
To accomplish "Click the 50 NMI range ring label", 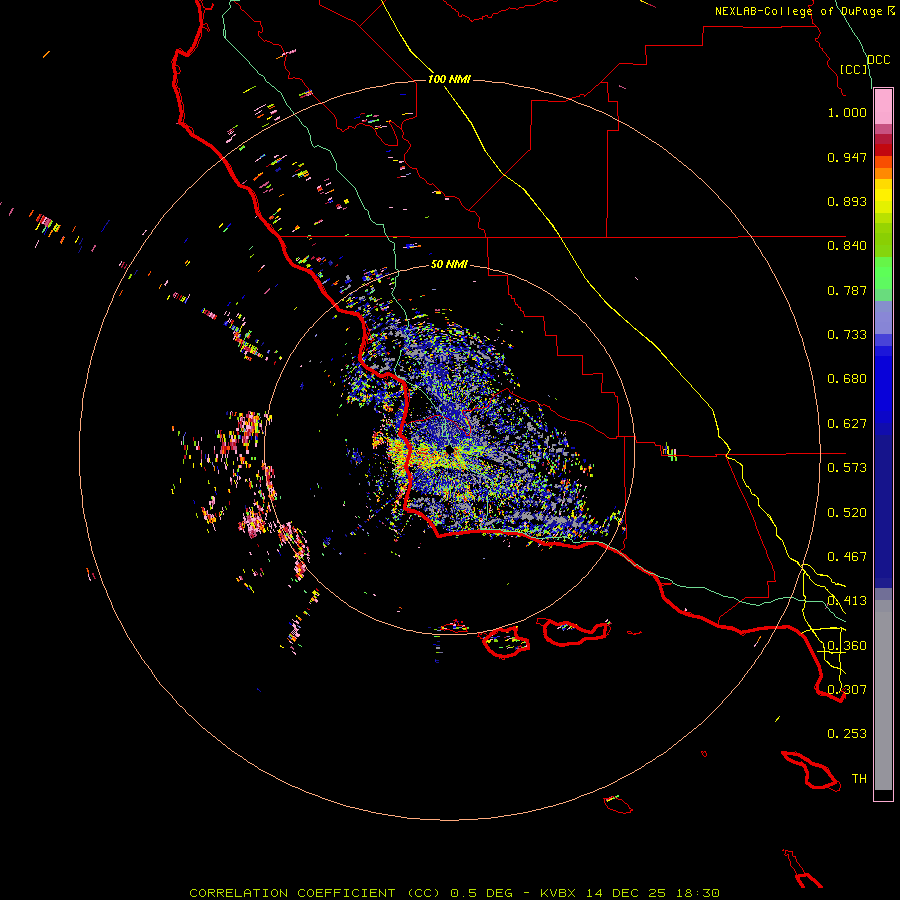I will [x=449, y=265].
